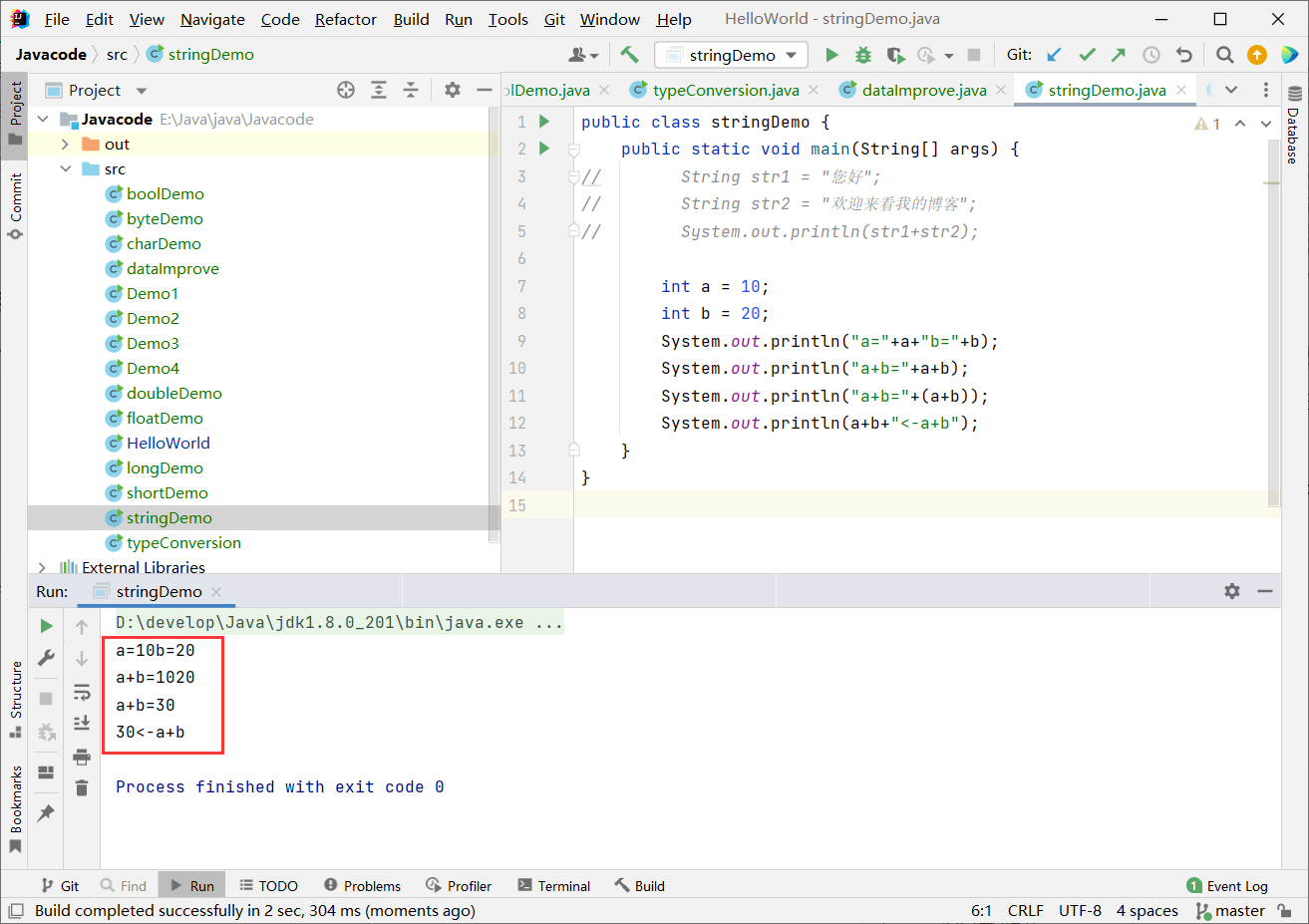Show hidden editor tabs dropdown
The width and height of the screenshot is (1309, 924).
click(x=1231, y=90)
